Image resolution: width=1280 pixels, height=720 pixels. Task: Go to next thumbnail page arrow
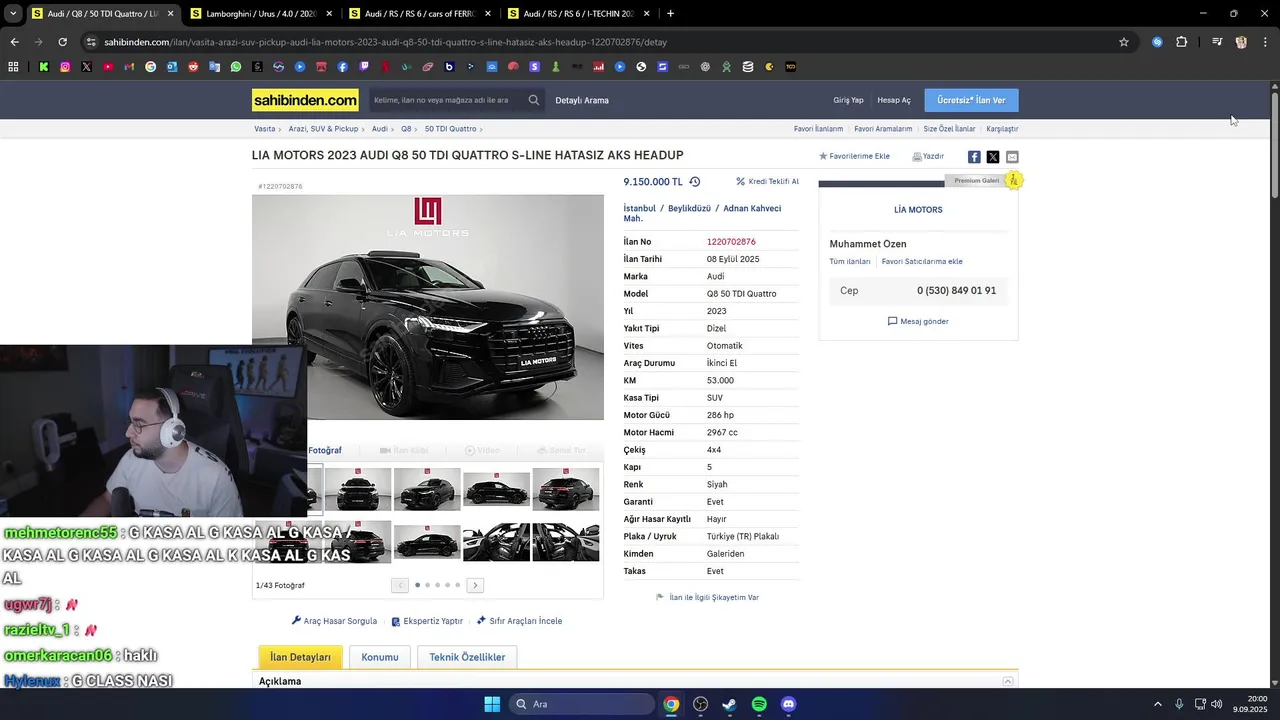475,585
